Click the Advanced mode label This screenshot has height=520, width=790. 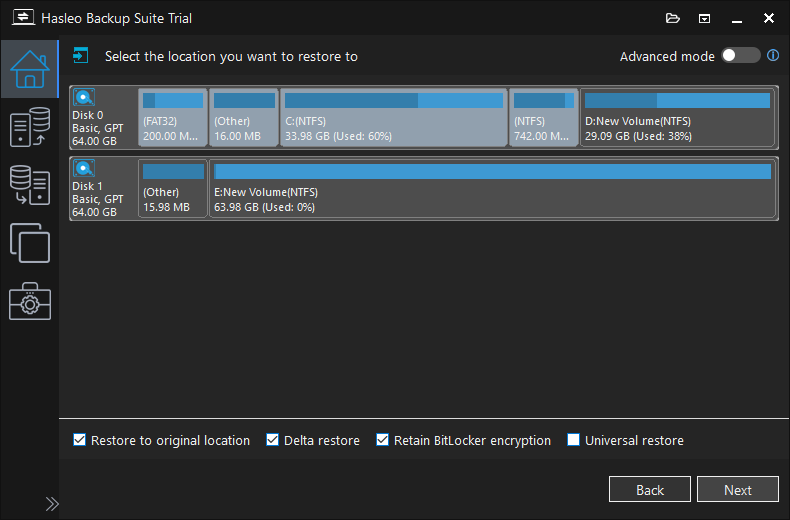click(x=667, y=56)
